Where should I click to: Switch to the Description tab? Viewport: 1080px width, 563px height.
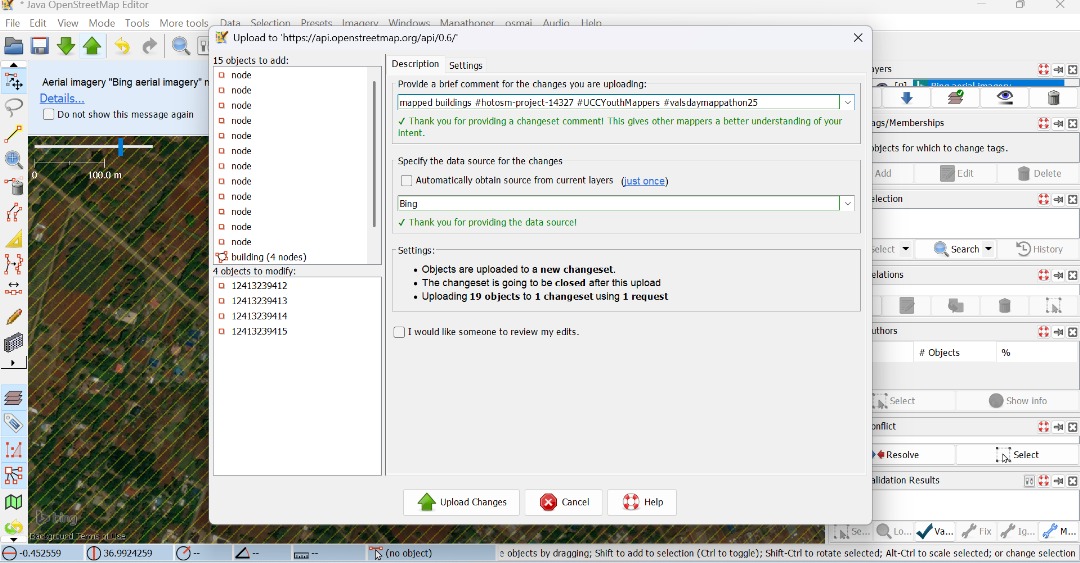pyautogui.click(x=415, y=63)
